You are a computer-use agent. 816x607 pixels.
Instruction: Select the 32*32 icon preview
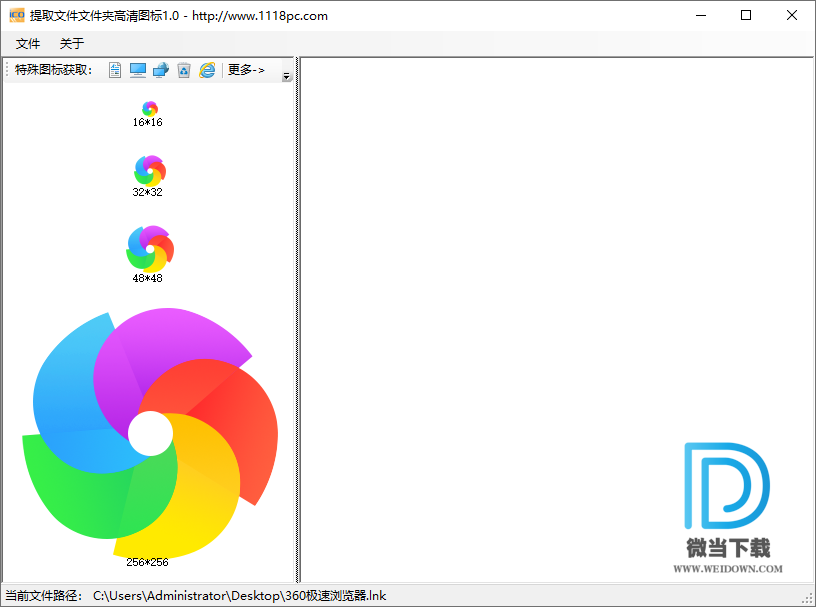[150, 171]
